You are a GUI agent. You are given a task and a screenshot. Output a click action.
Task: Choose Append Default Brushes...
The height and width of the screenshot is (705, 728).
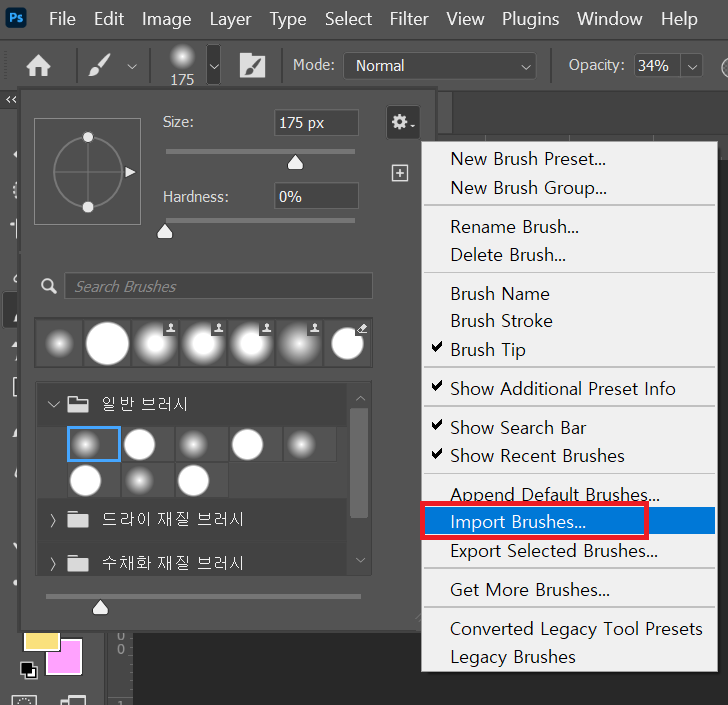tap(569, 494)
